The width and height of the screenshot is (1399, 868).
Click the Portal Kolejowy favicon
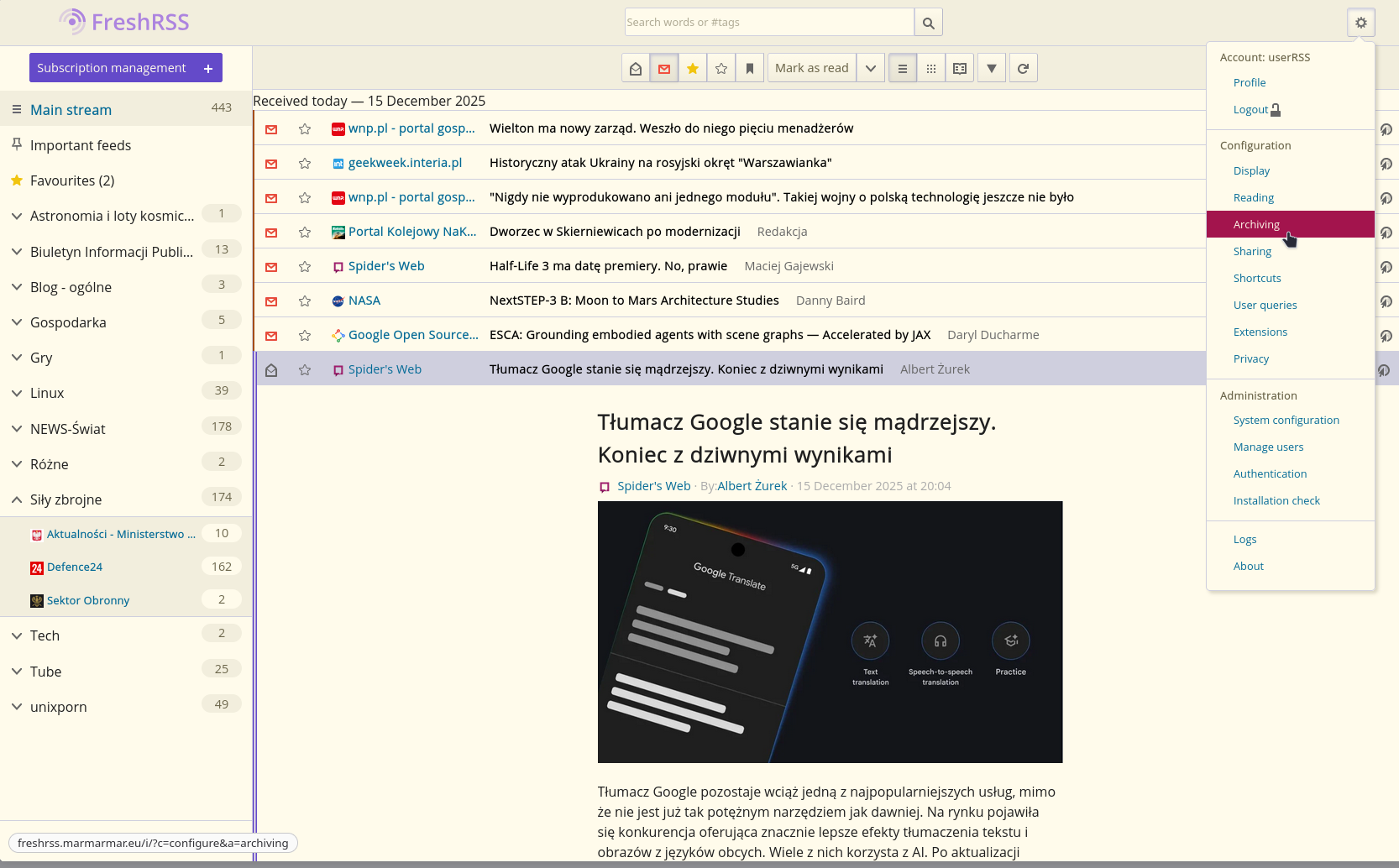(338, 233)
